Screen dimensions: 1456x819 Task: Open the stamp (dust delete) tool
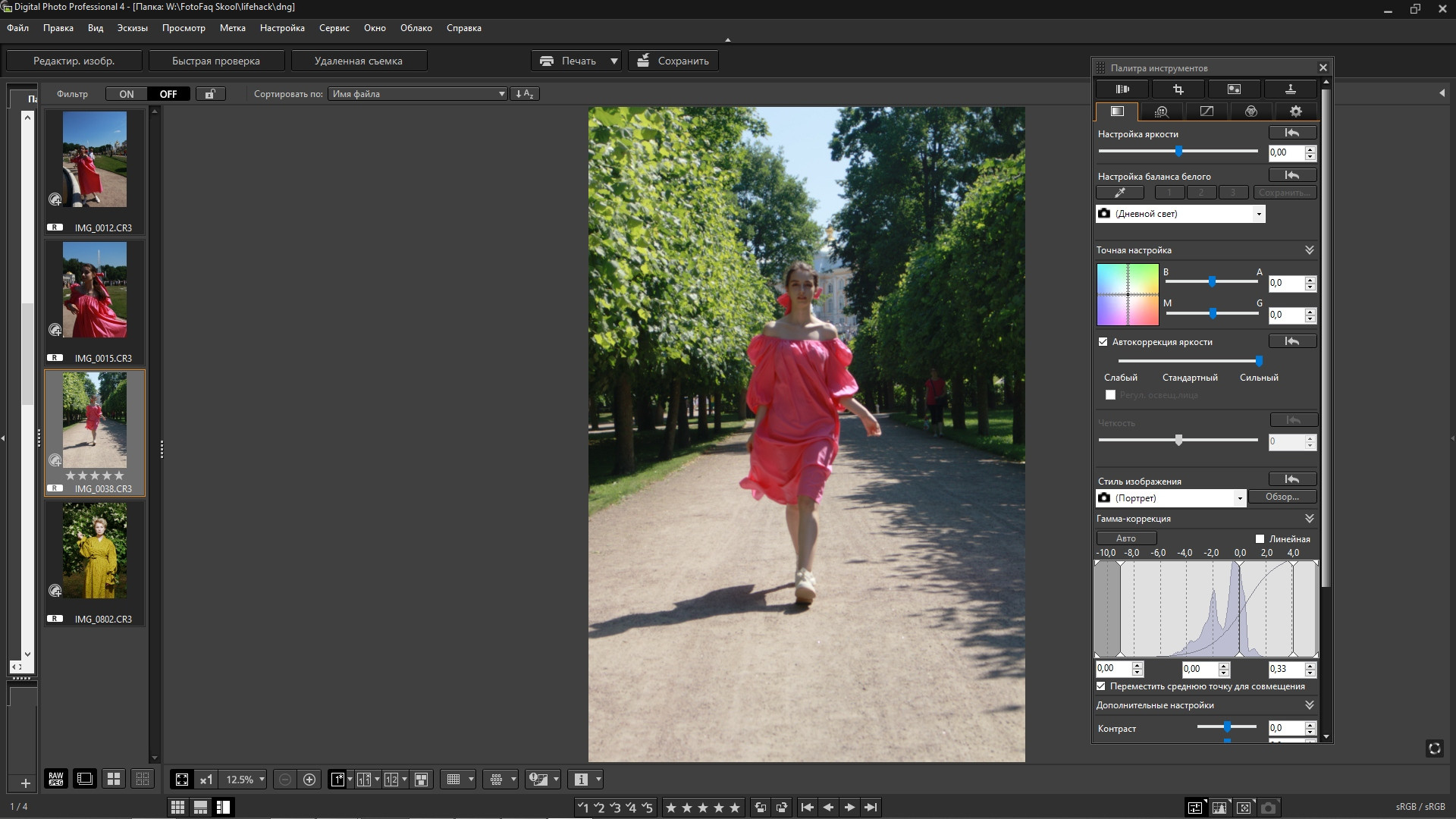click(1290, 89)
